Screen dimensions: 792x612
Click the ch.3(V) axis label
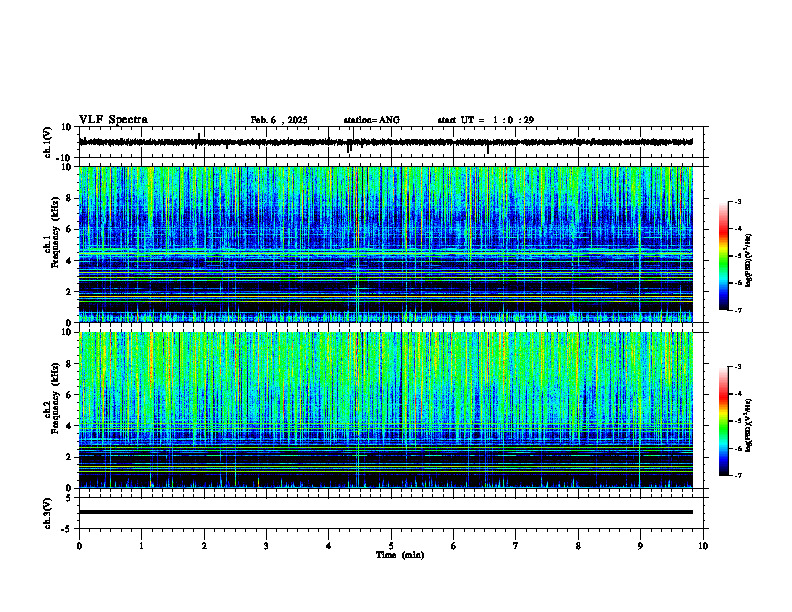click(x=48, y=513)
